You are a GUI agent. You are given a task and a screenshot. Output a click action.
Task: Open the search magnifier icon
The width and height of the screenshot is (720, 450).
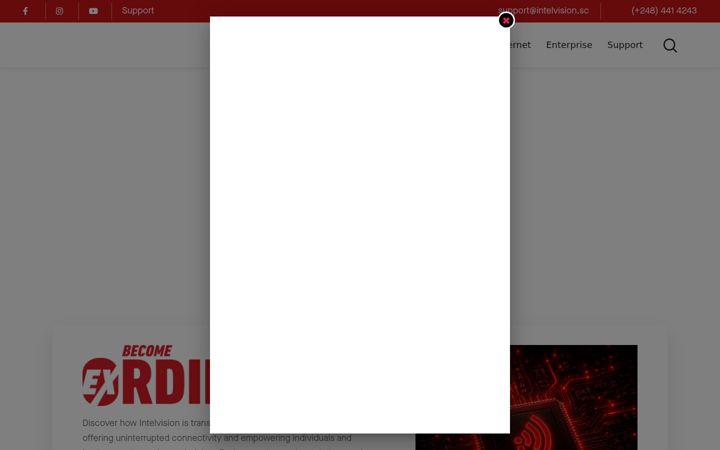[670, 45]
